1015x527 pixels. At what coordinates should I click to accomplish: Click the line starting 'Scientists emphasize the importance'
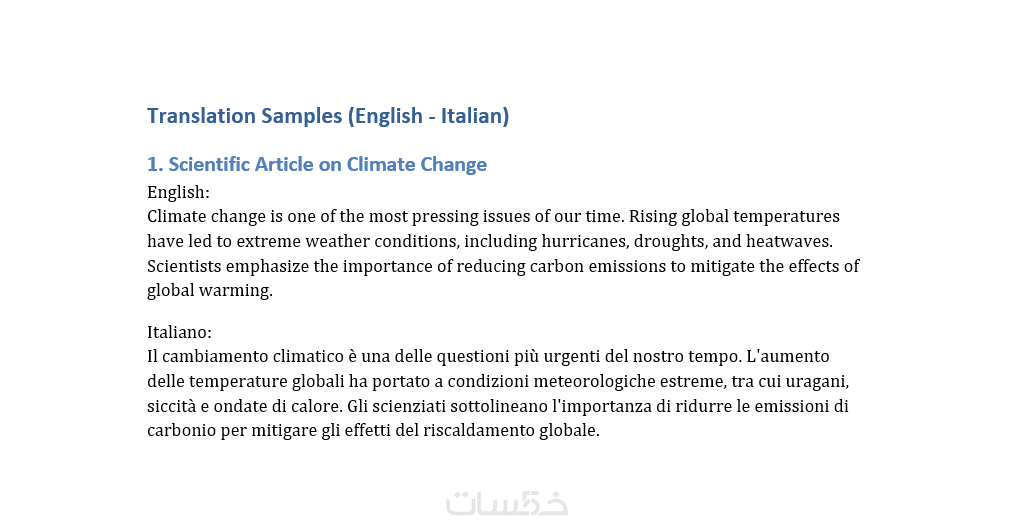[x=503, y=267]
